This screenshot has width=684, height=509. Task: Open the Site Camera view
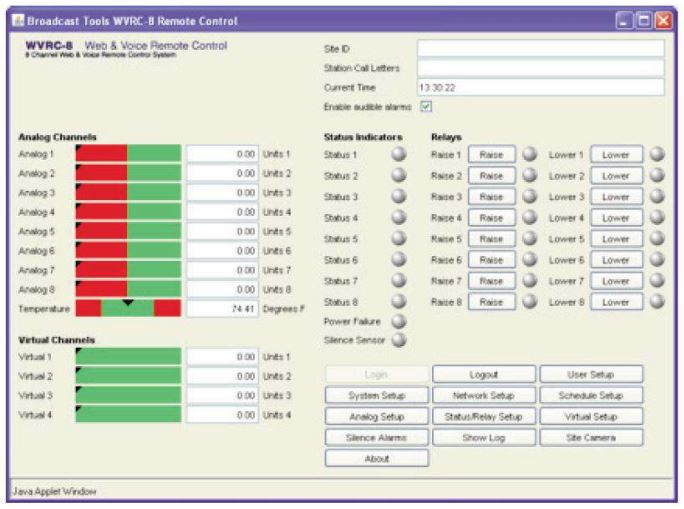(x=591, y=437)
